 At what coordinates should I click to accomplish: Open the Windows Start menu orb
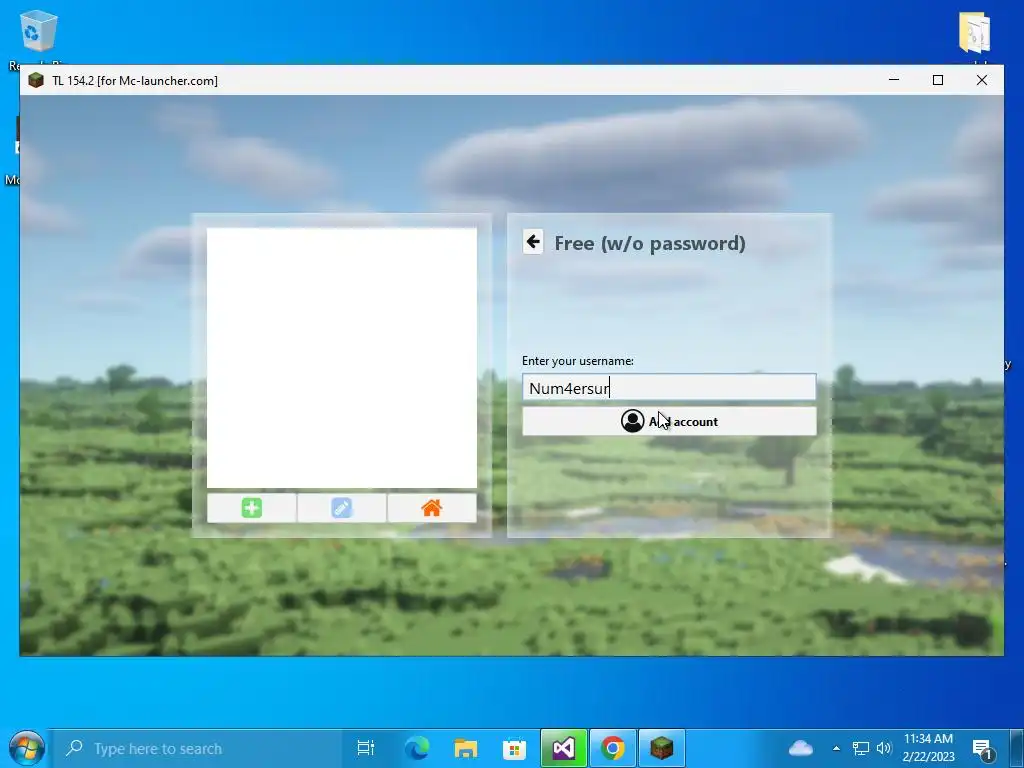[26, 748]
